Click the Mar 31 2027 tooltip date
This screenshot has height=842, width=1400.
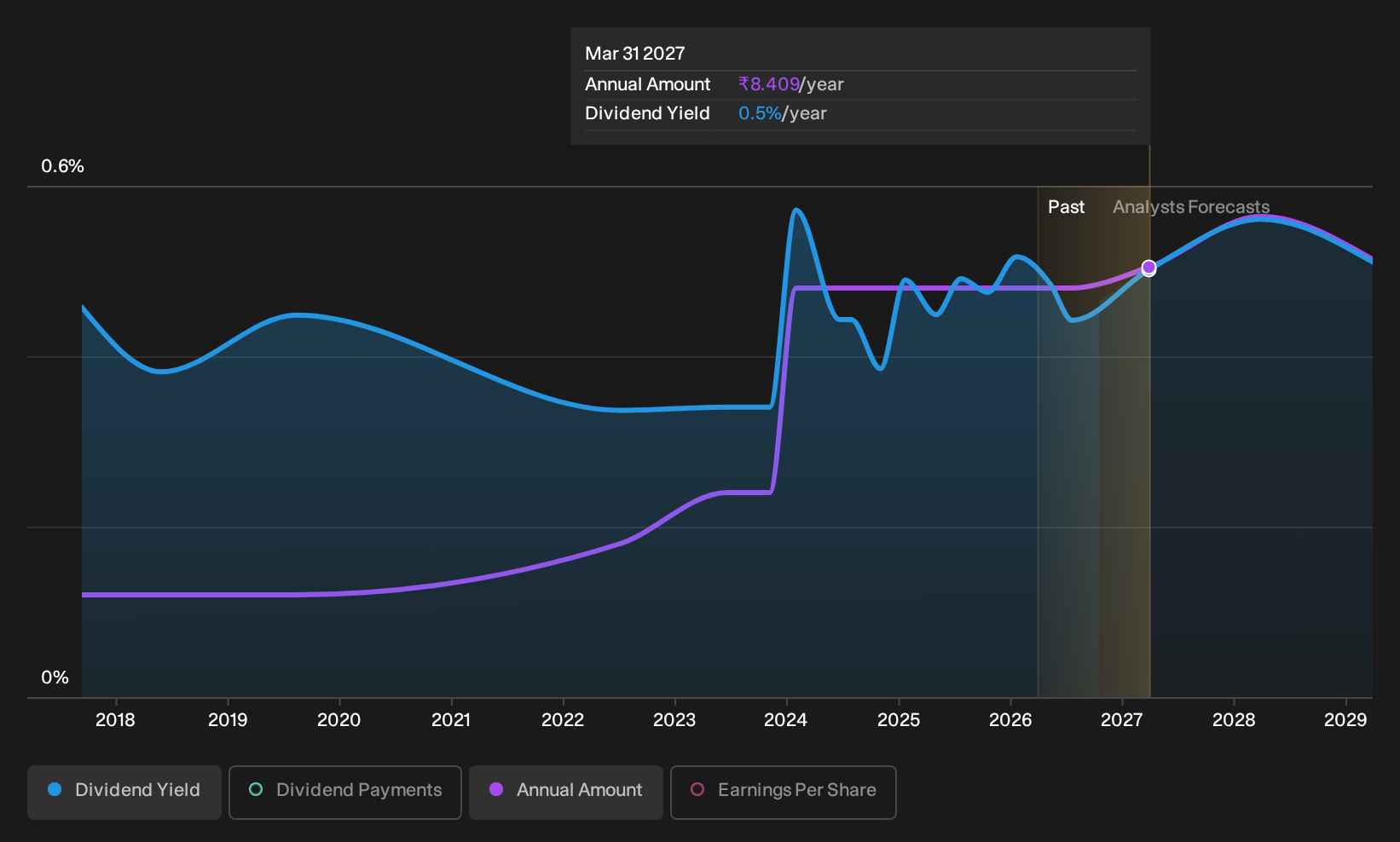pyautogui.click(x=635, y=54)
